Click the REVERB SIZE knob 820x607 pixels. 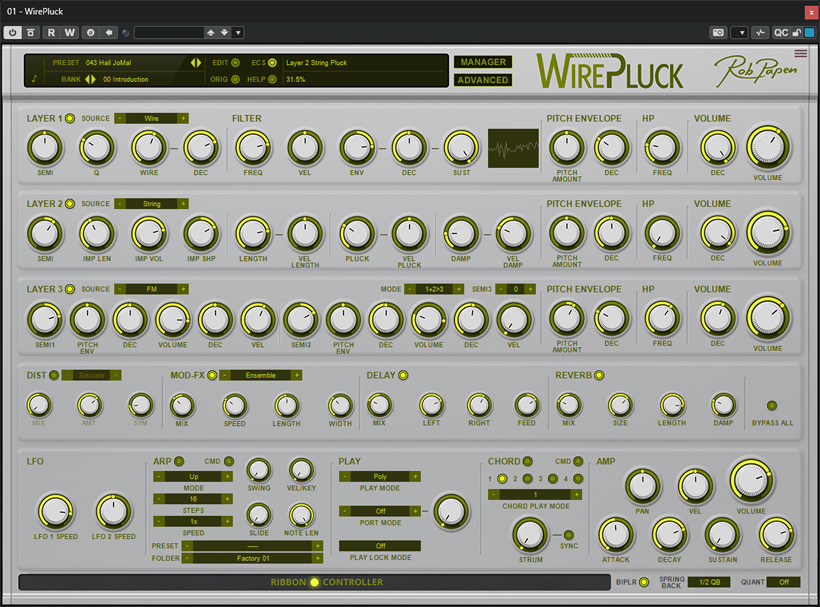(x=620, y=405)
